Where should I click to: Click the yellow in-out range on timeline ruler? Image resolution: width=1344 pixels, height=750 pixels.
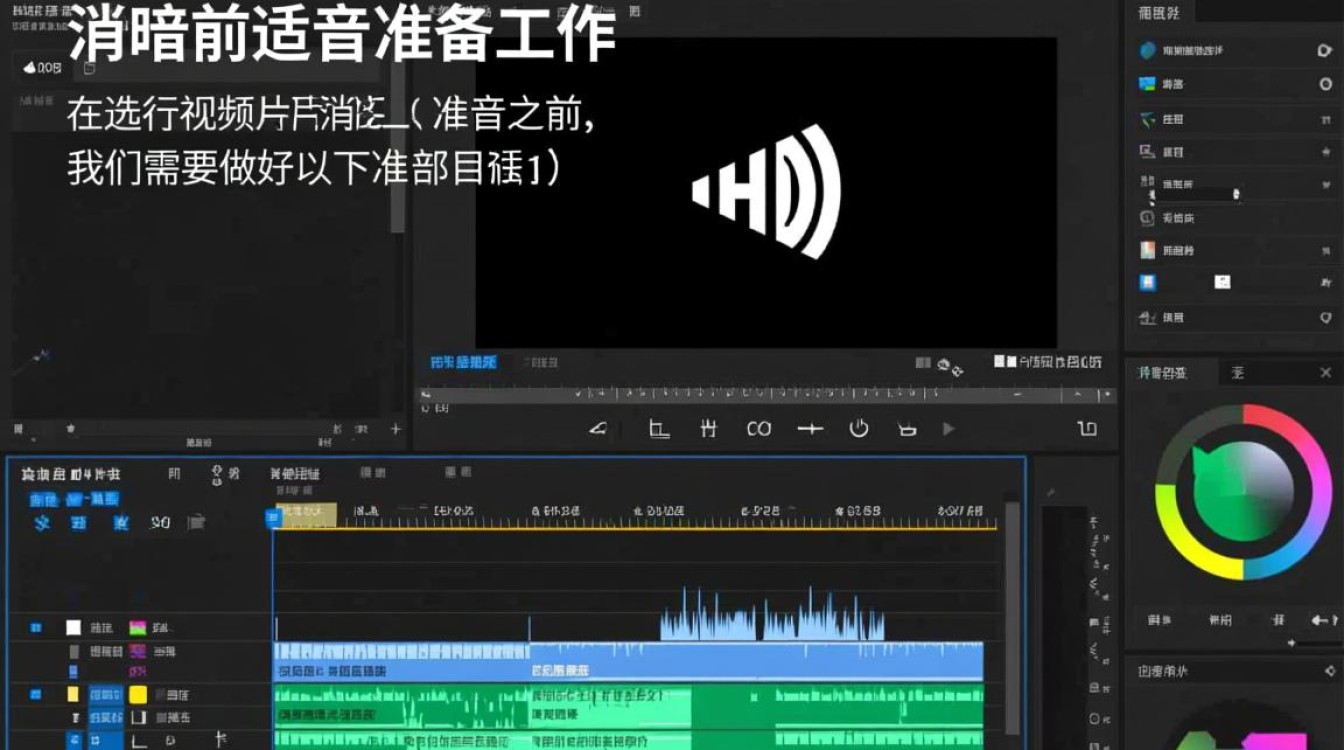pyautogui.click(x=308, y=515)
